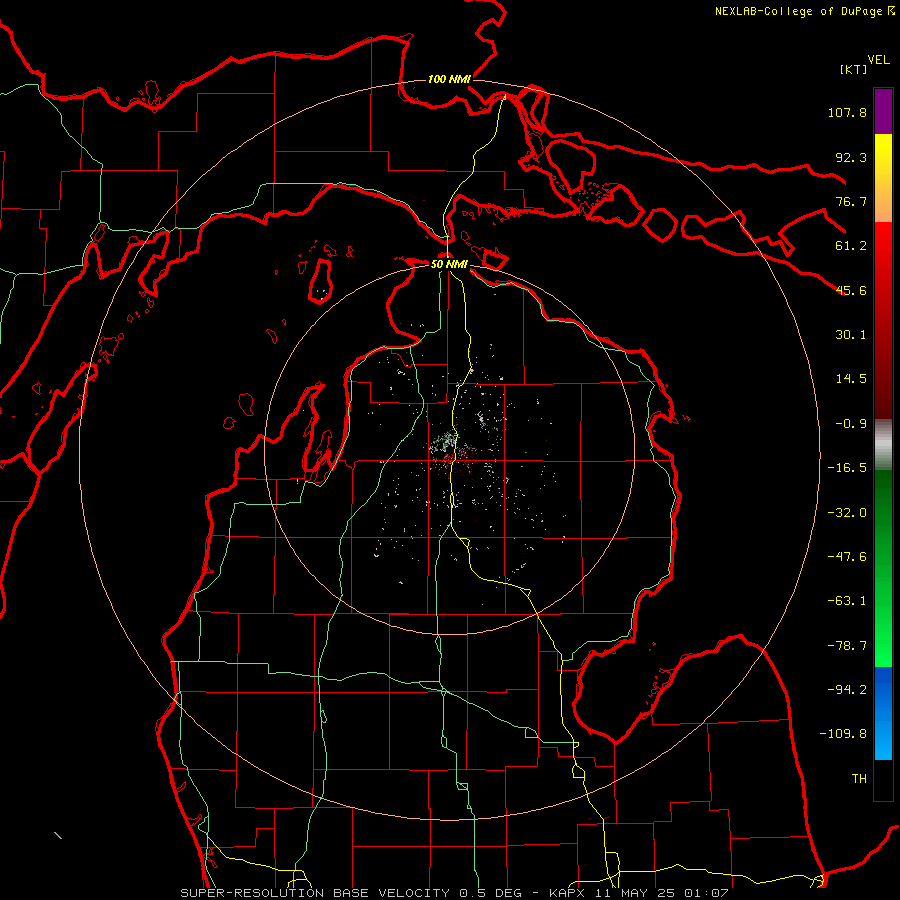Click the 14.5 velocity scale value
This screenshot has height=900, width=900.
click(851, 379)
